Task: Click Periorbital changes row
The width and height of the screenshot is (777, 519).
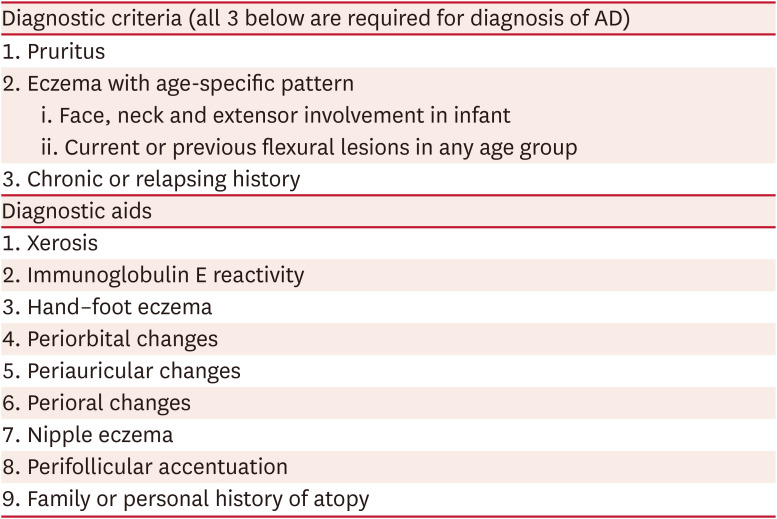Action: pos(109,339)
